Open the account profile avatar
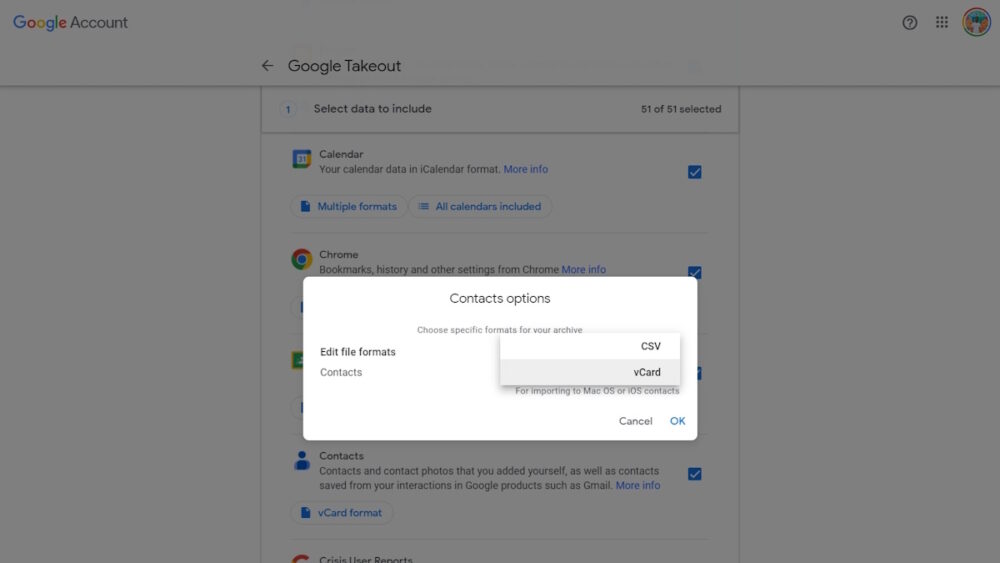Viewport: 1000px width, 563px height. 976,22
